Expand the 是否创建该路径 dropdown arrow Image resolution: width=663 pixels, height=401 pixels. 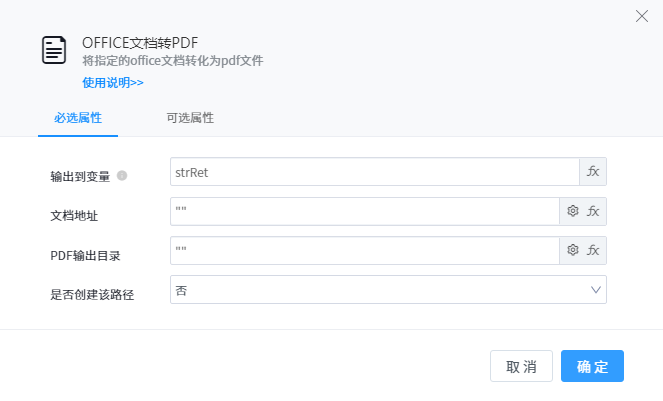tap(595, 290)
